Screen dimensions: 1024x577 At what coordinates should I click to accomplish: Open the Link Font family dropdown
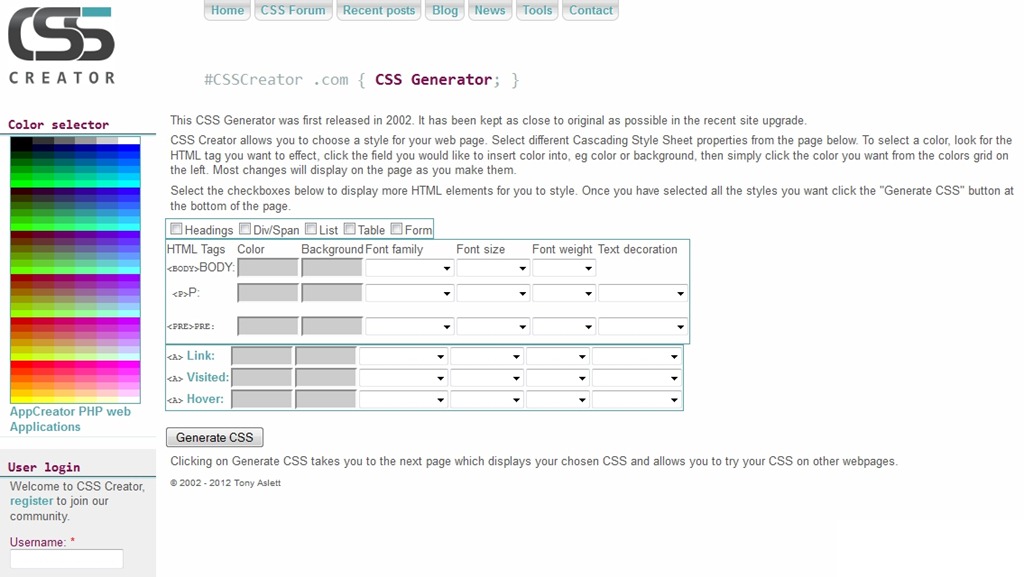pyautogui.click(x=402, y=356)
